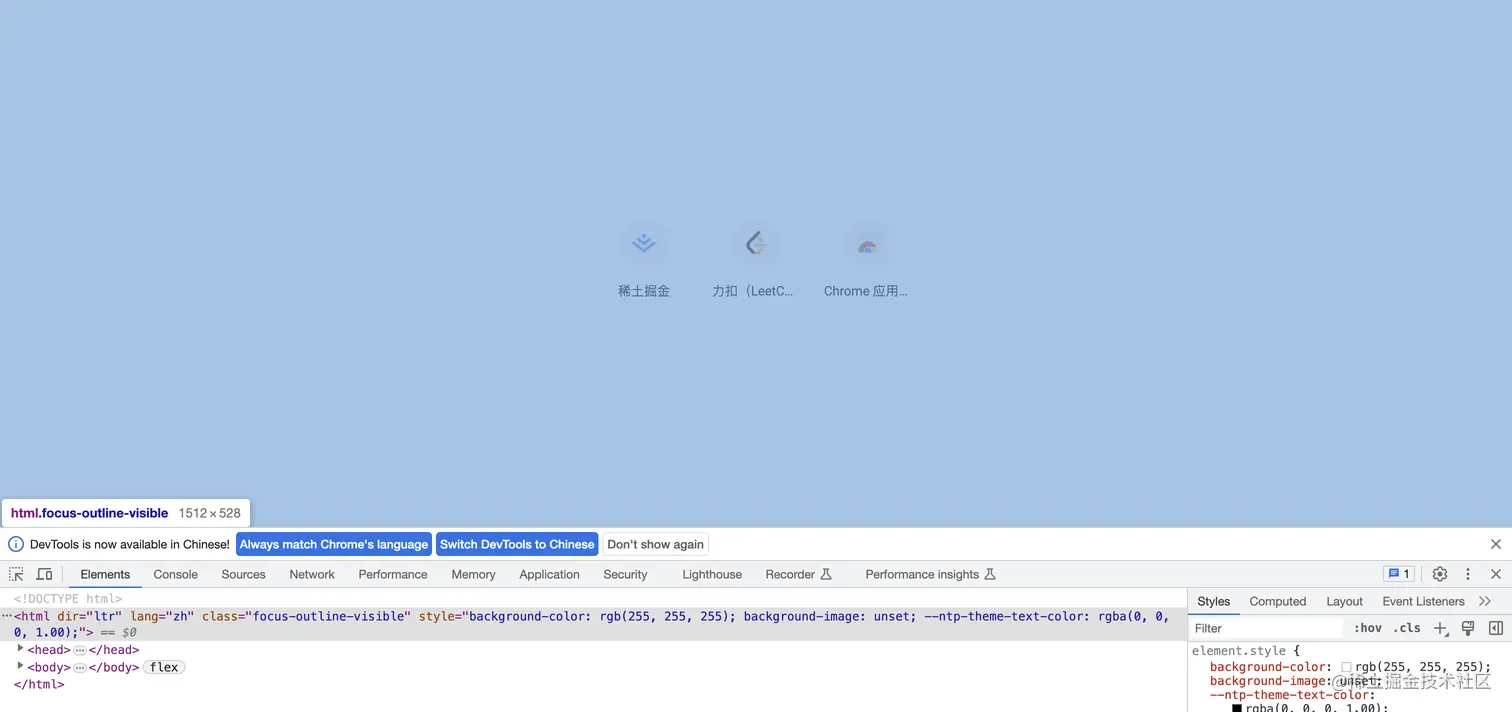Open the Computed tab
The image size is (1512, 712).
pos(1277,601)
